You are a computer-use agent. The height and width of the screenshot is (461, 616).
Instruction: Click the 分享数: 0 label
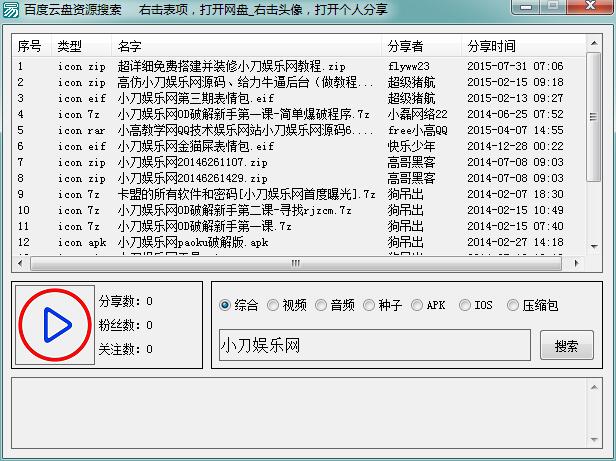click(126, 301)
